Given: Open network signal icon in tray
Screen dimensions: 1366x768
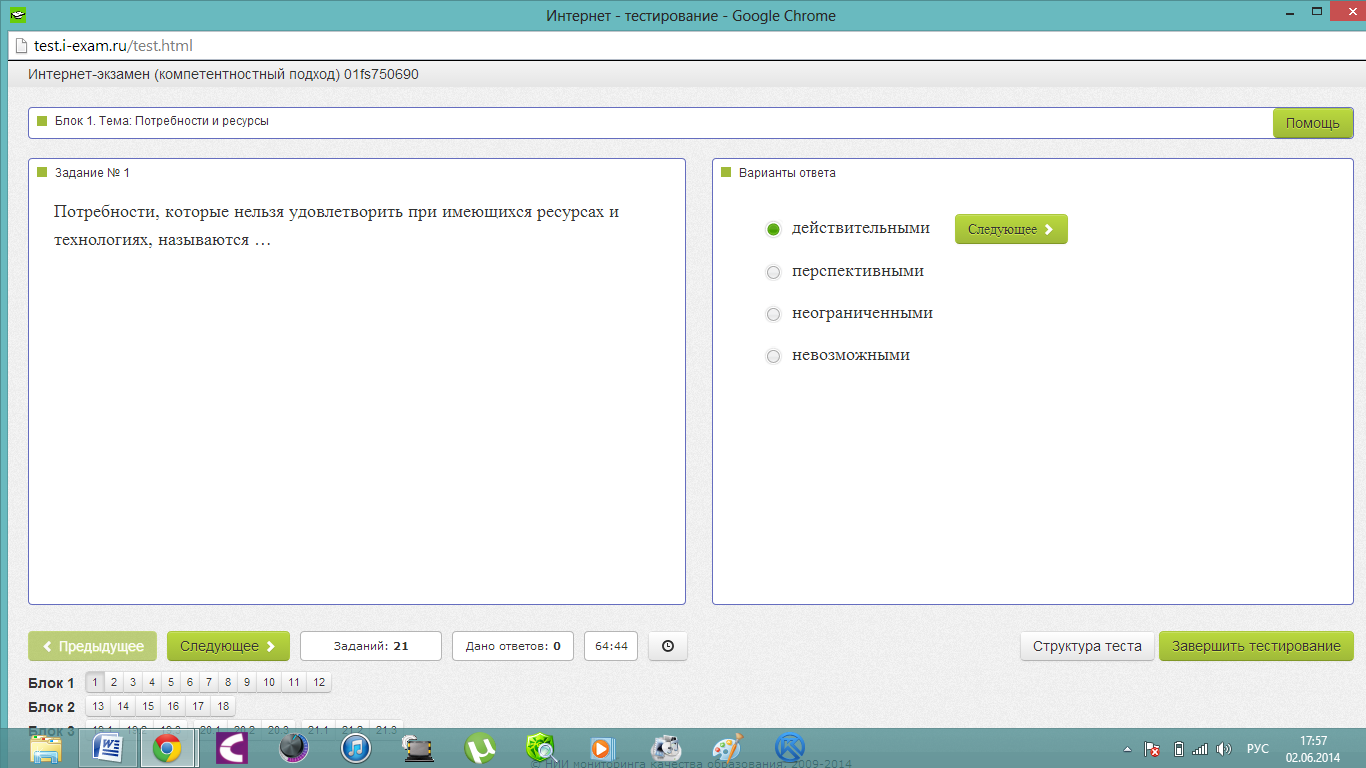Looking at the screenshot, I should click(1200, 749).
